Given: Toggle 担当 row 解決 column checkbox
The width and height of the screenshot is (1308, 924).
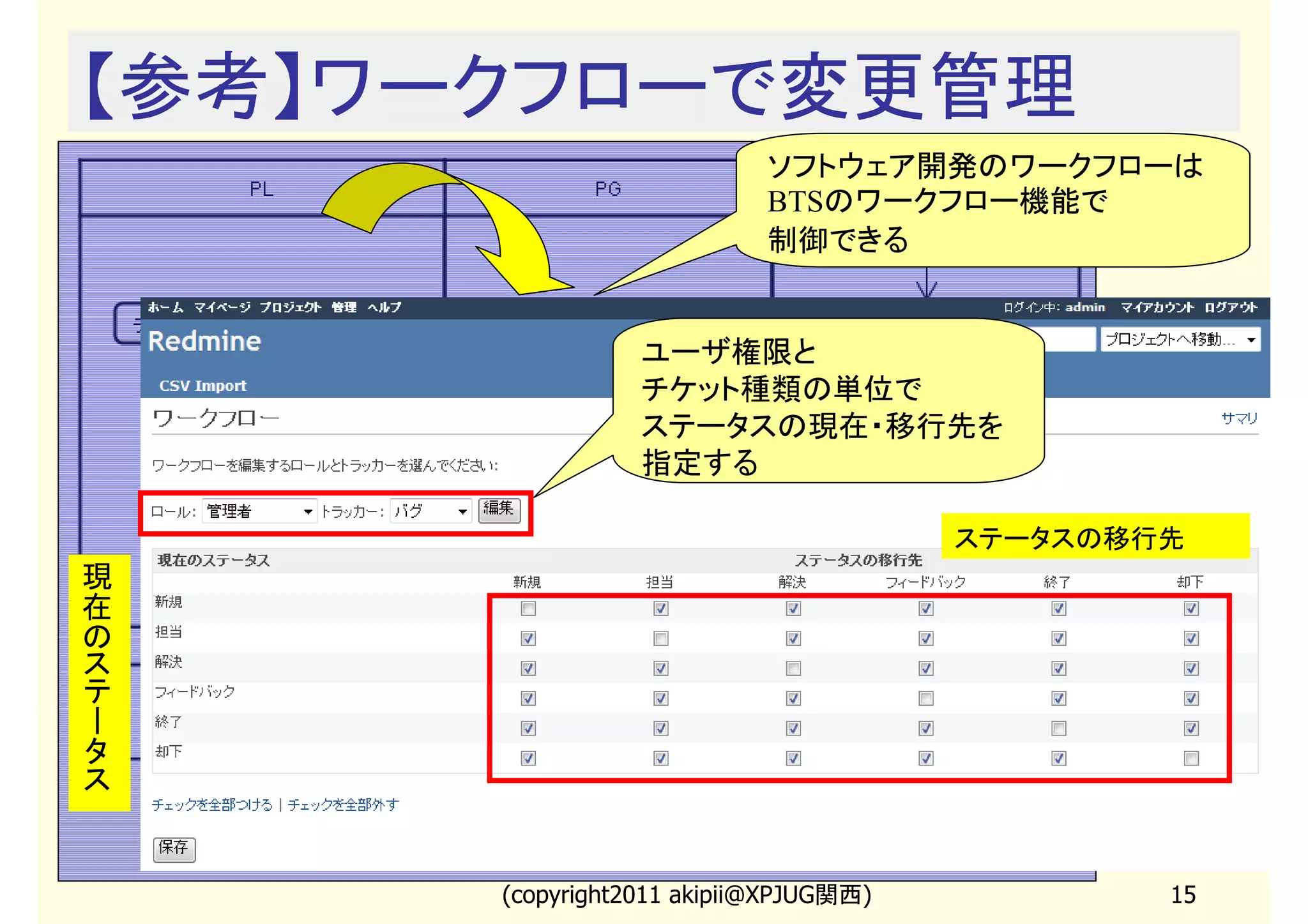Looking at the screenshot, I should pos(793,639).
